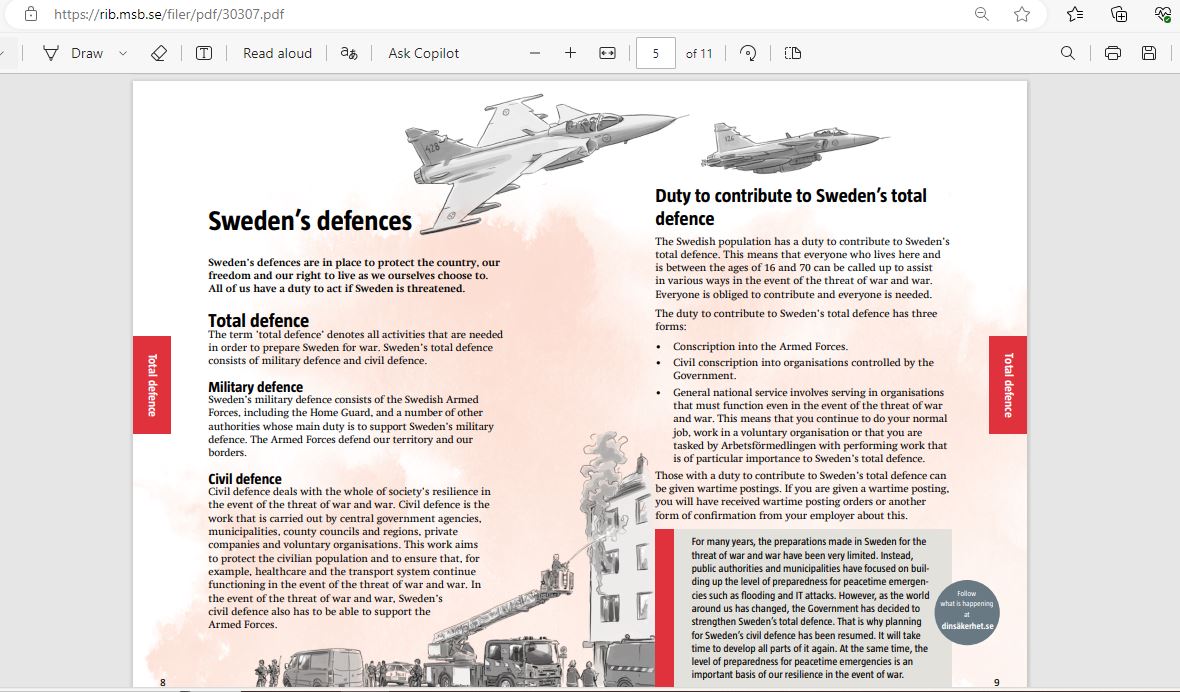
Task: Click the Draw label in PDF toolbar
Action: [87, 53]
